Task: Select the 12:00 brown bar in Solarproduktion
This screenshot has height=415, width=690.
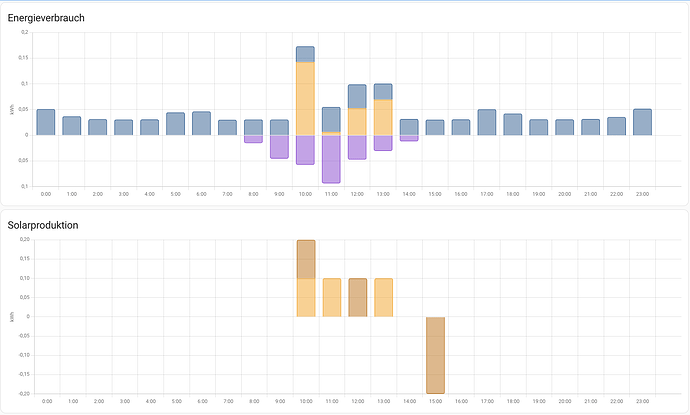Action: (x=357, y=297)
